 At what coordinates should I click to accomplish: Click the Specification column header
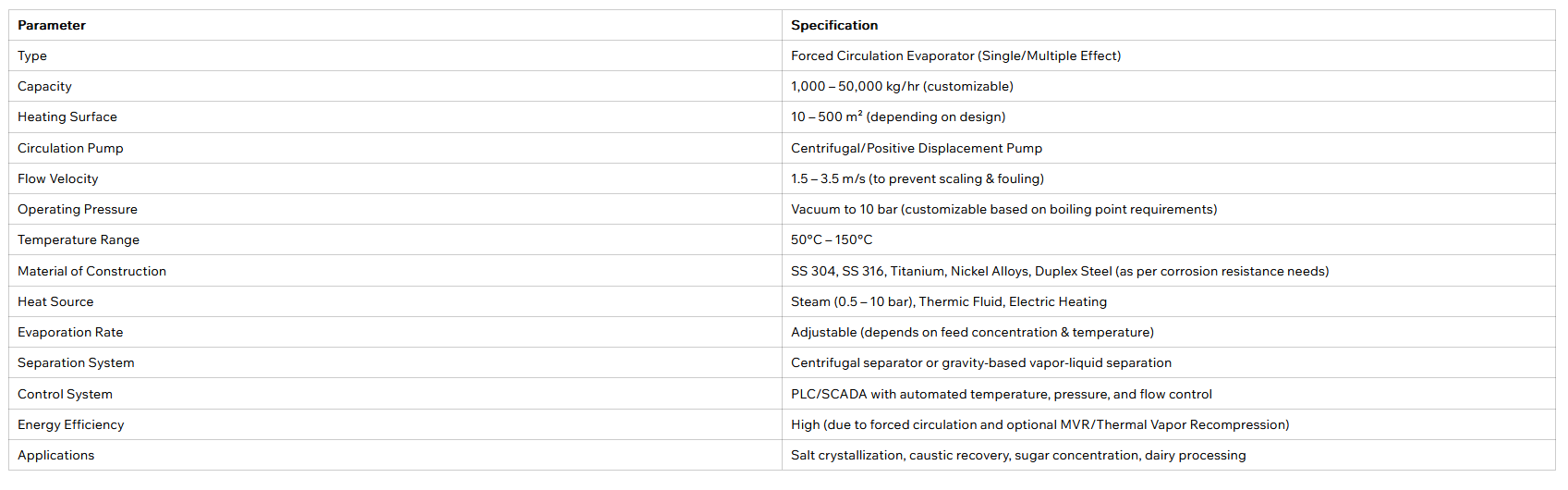pyautogui.click(x=834, y=25)
